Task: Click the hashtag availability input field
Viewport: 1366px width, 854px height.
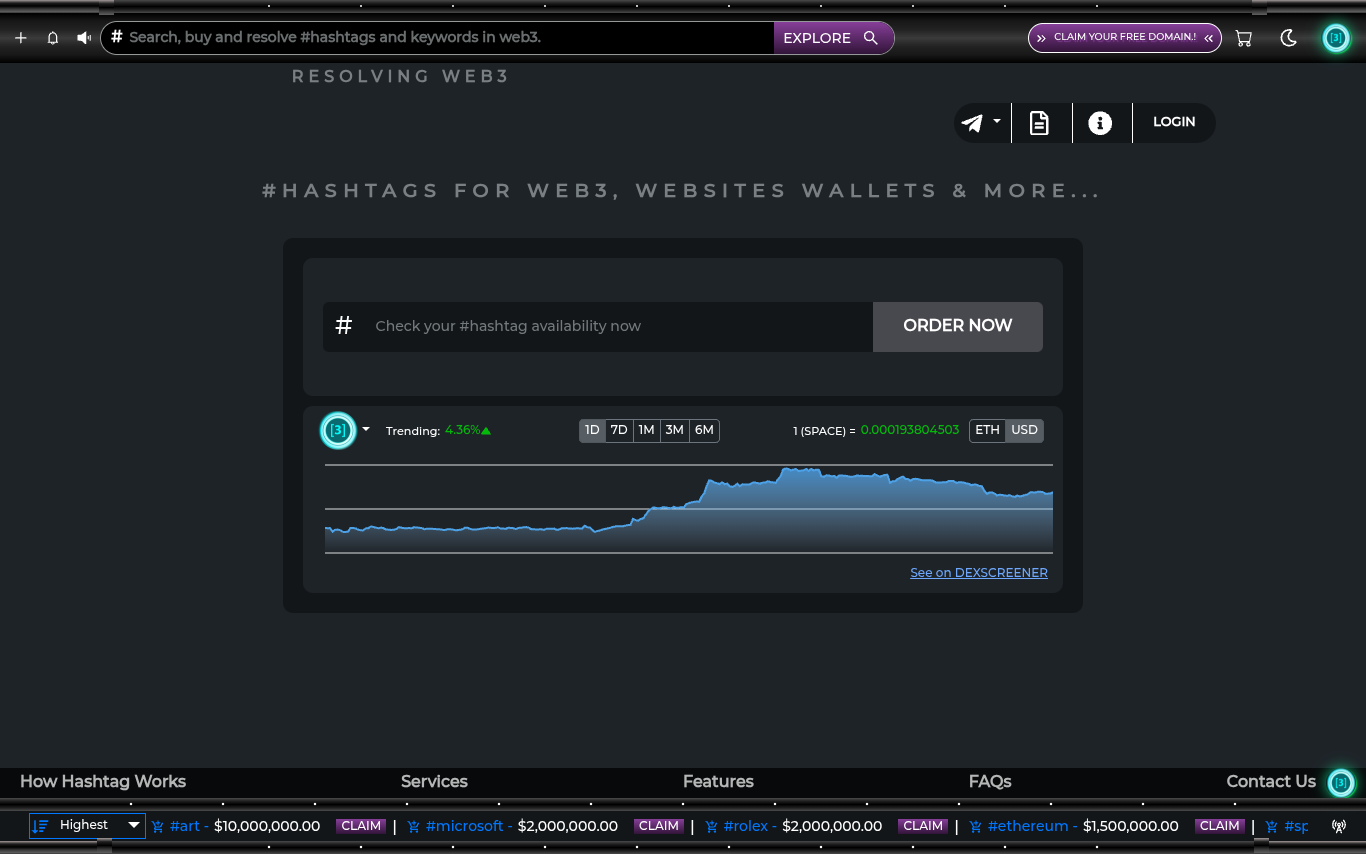Action: tap(598, 326)
